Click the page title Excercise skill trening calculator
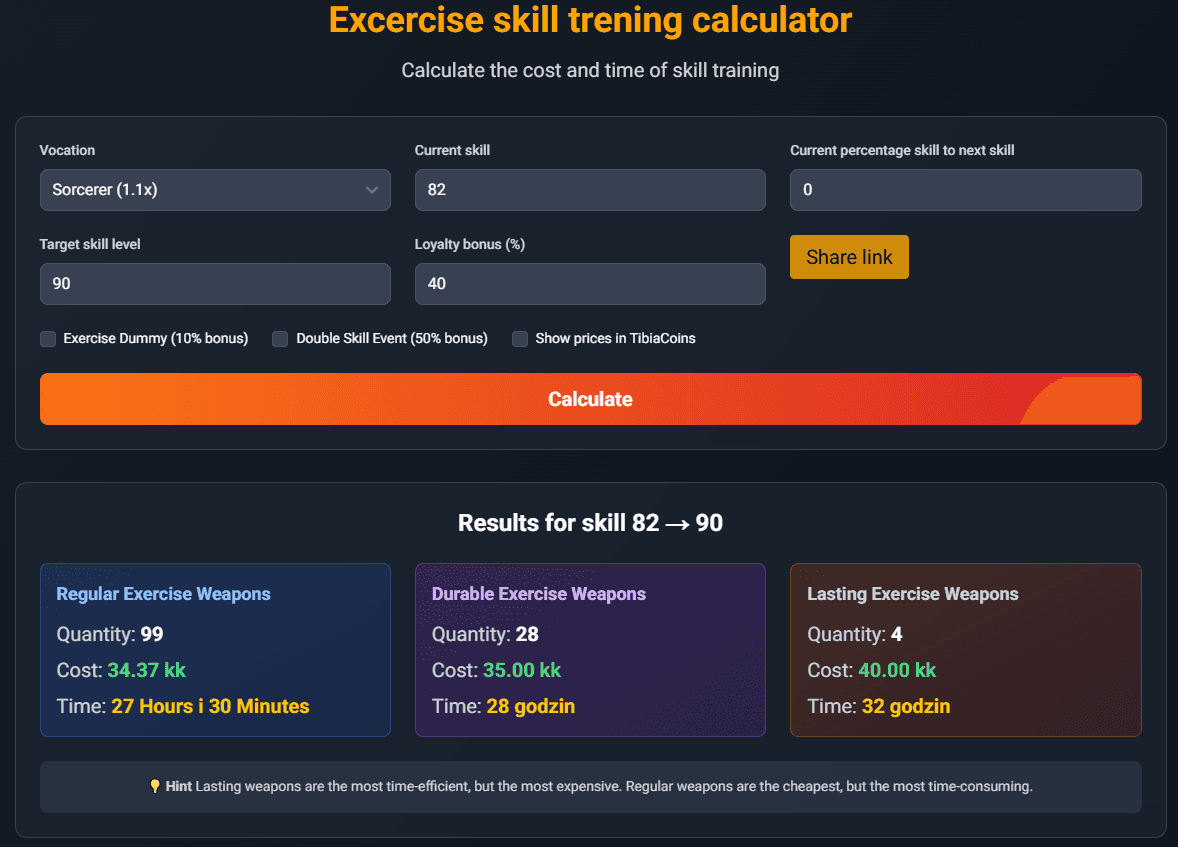 [589, 20]
